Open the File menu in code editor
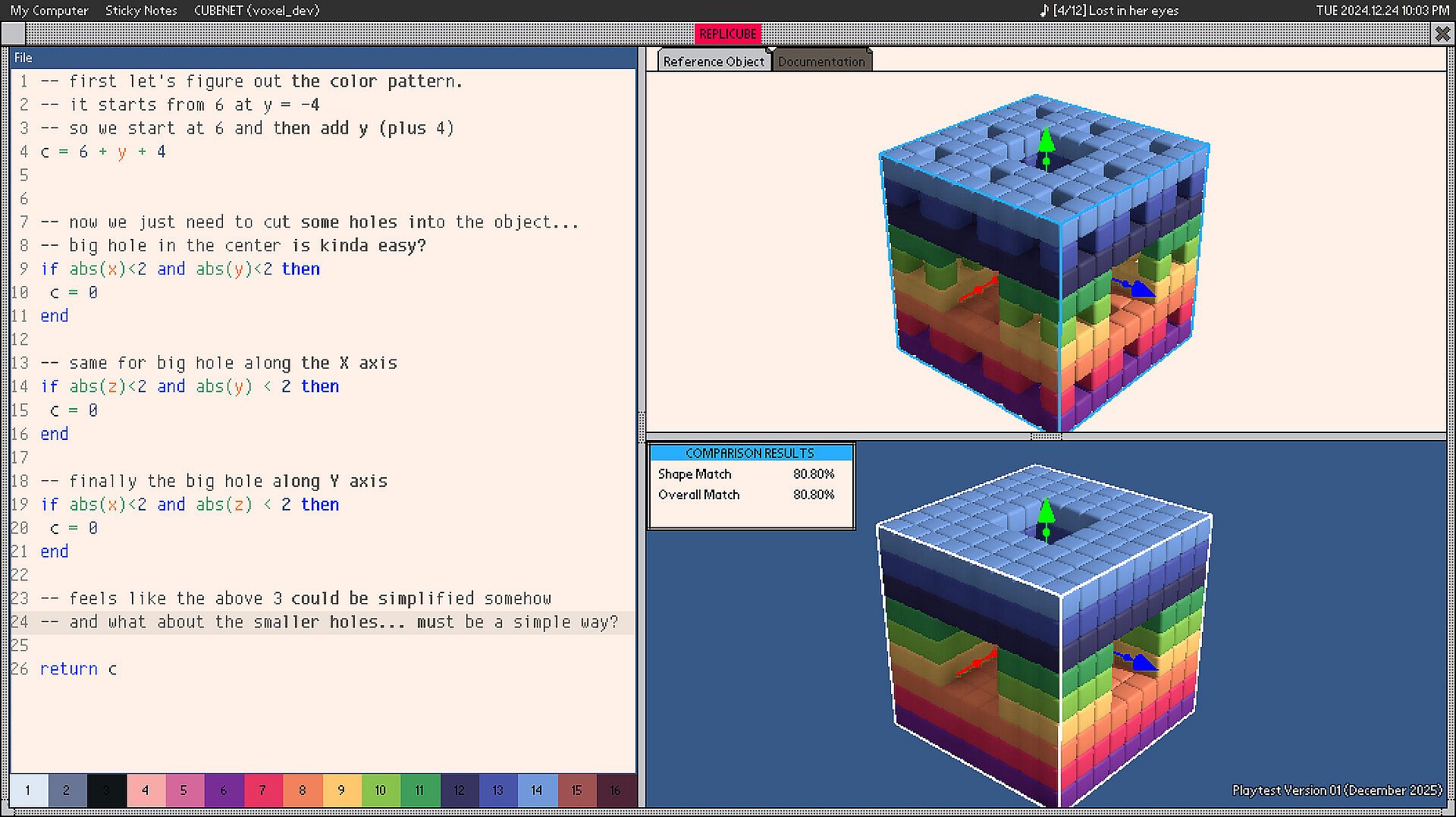The width and height of the screenshot is (1456, 817). 24,58
